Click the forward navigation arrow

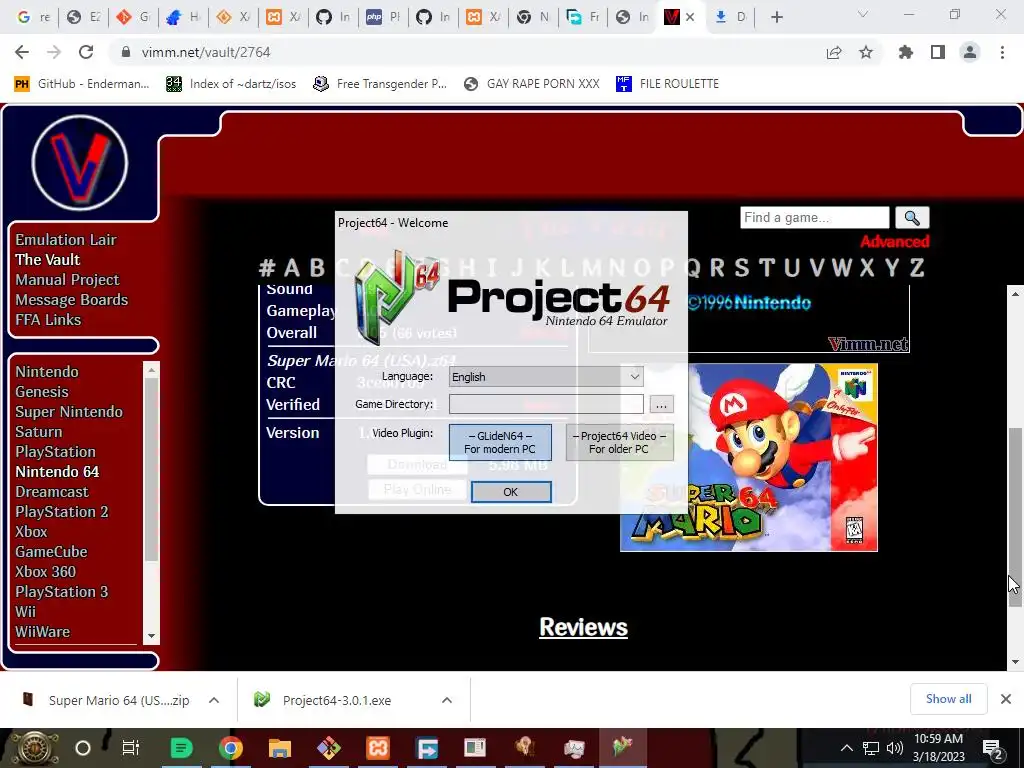click(x=54, y=52)
